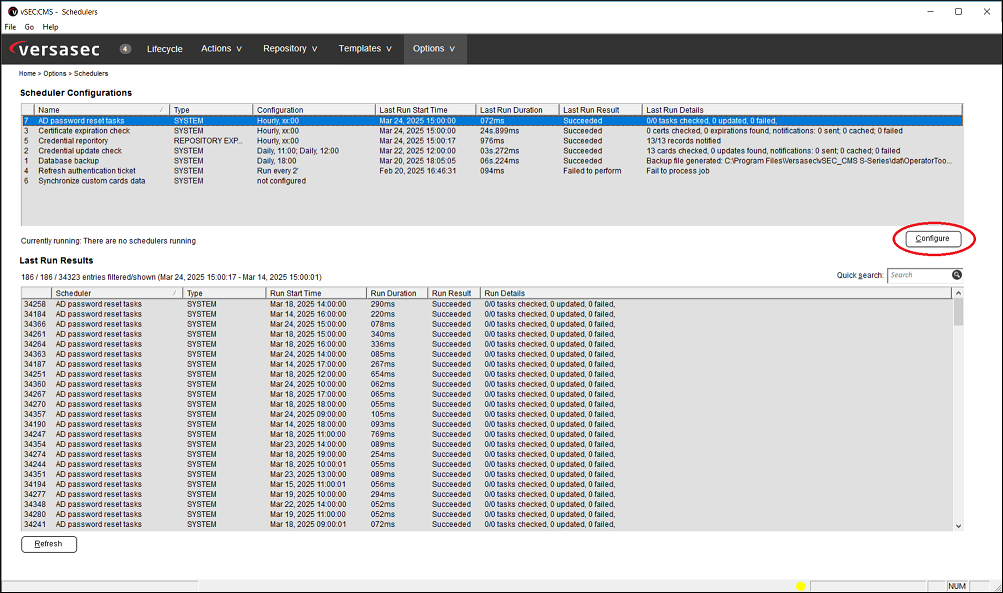Click the Mar 22, 2025 14:00:00 start time
Viewport: 1003px width, 593px height.
308,504
